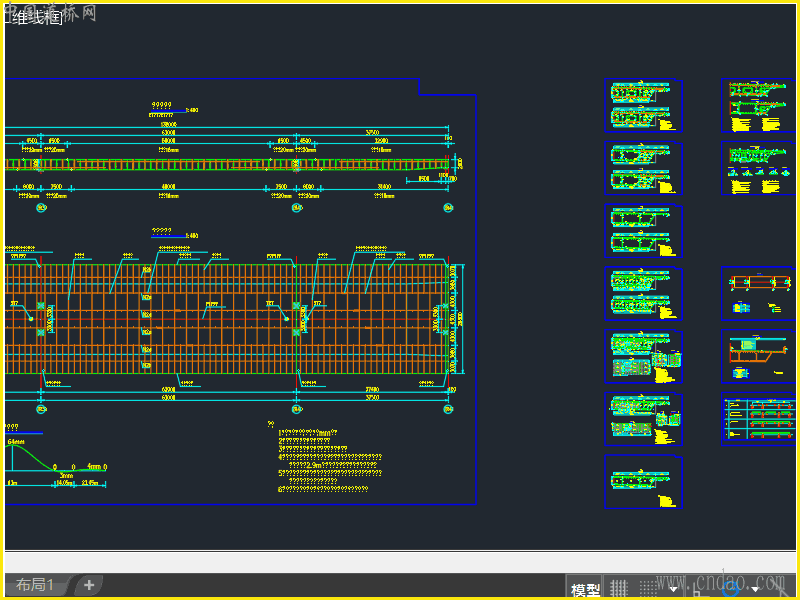Viewport: 800px width, 600px height.
Task: Add a new layout with the plus button
Action: tap(88, 585)
